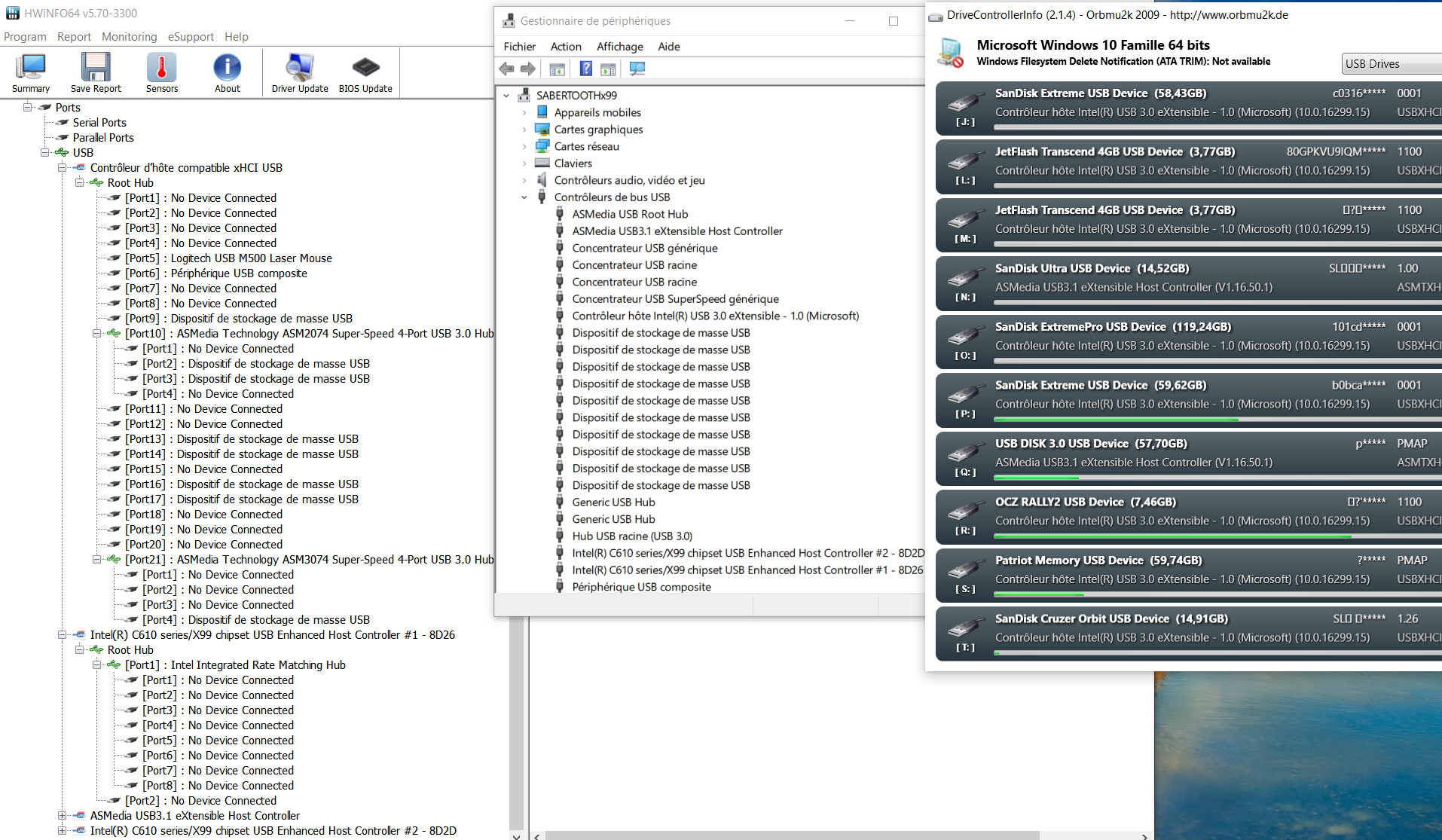Select Contrôleur hôte Intel USB 3.0 eXtensible device
This screenshot has width=1442, height=840.
(x=715, y=316)
